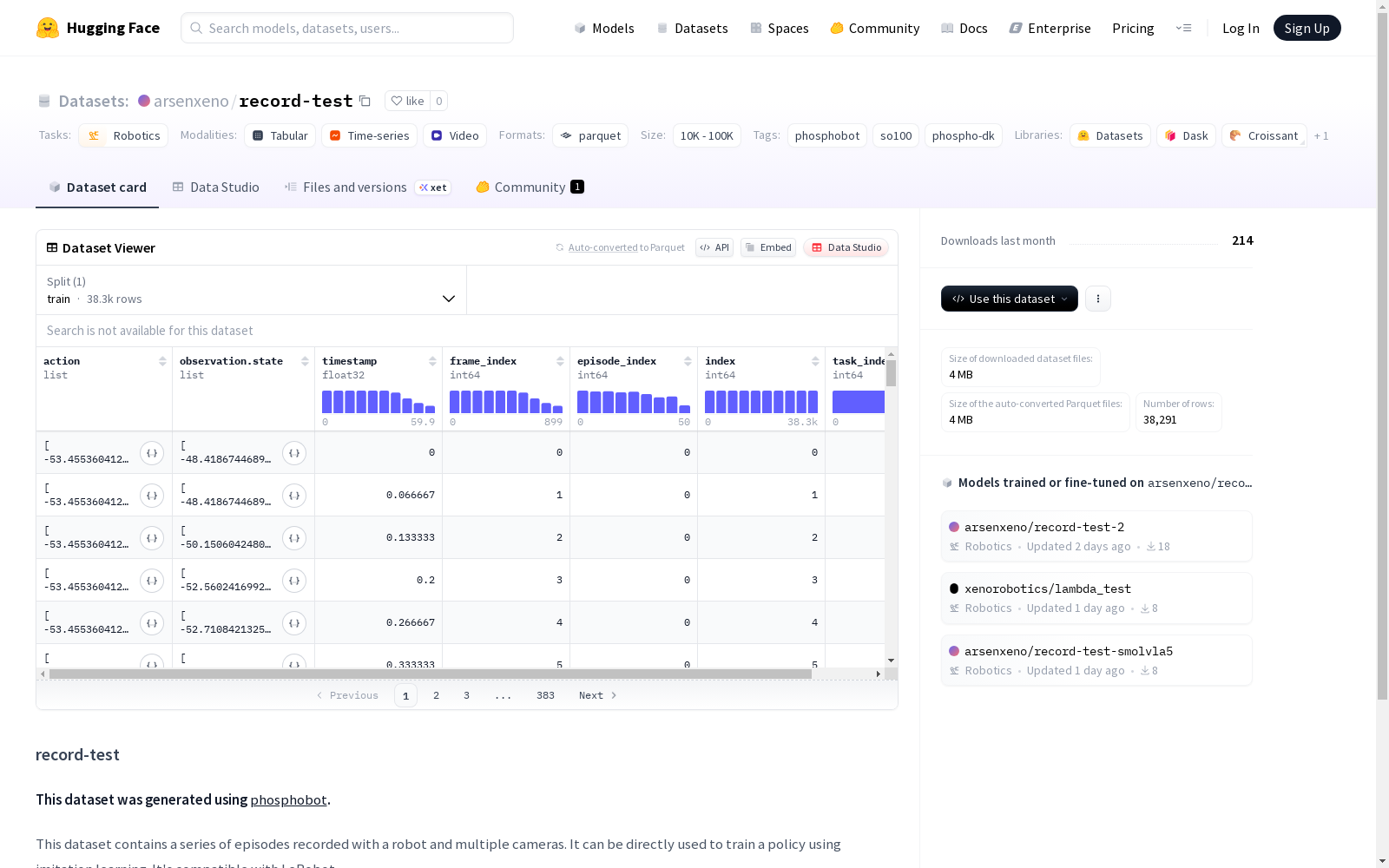1389x868 pixels.
Task: Select the Video modality tag
Action: click(x=455, y=135)
